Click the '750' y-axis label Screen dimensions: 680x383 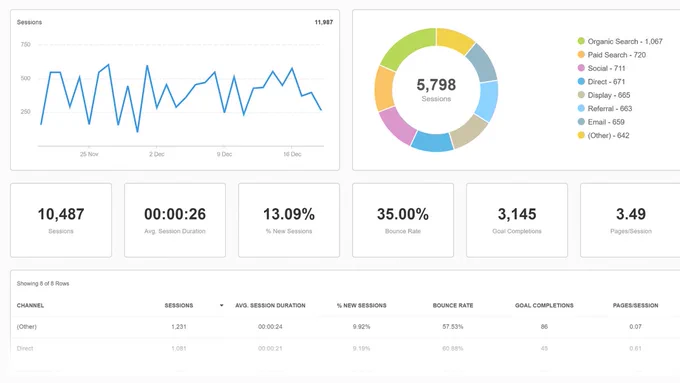tap(26, 44)
